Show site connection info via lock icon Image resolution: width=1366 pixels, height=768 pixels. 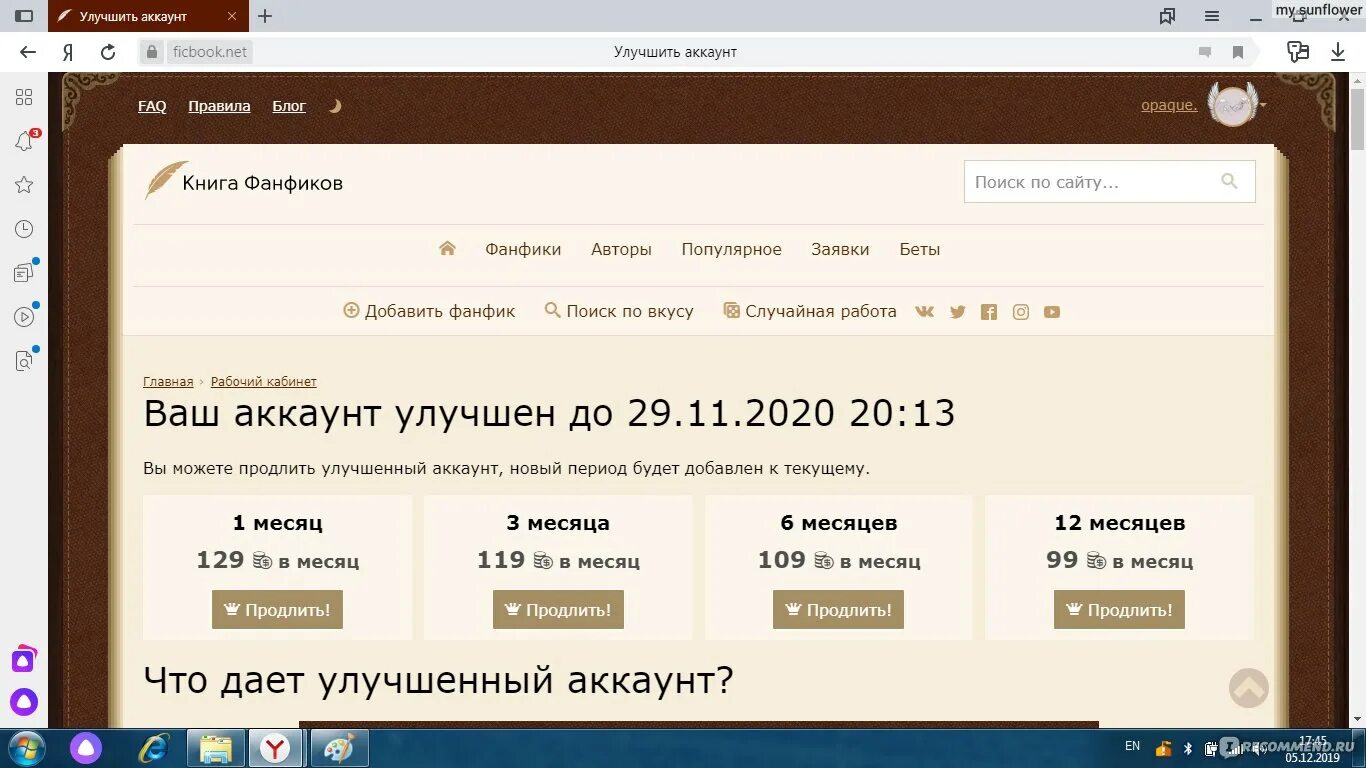pyautogui.click(x=152, y=52)
